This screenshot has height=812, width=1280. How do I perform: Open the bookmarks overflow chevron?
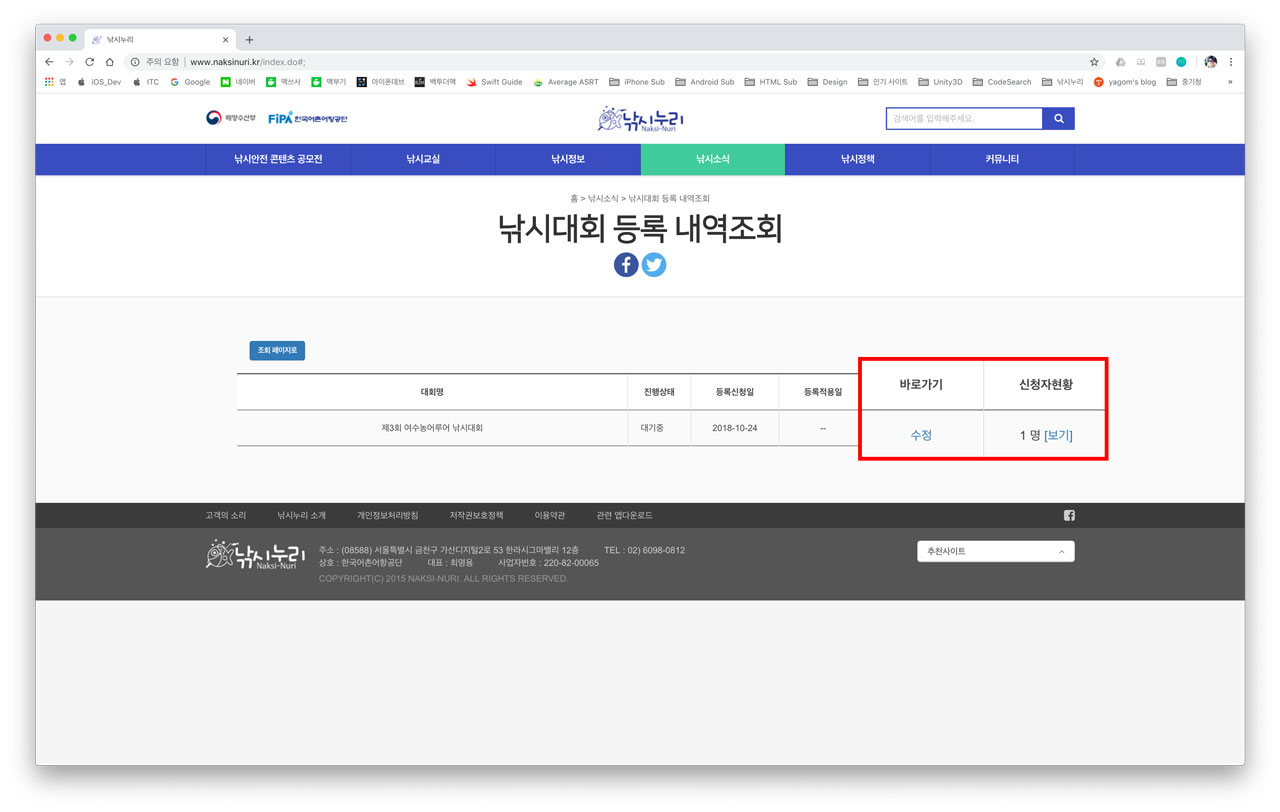coord(1231,82)
